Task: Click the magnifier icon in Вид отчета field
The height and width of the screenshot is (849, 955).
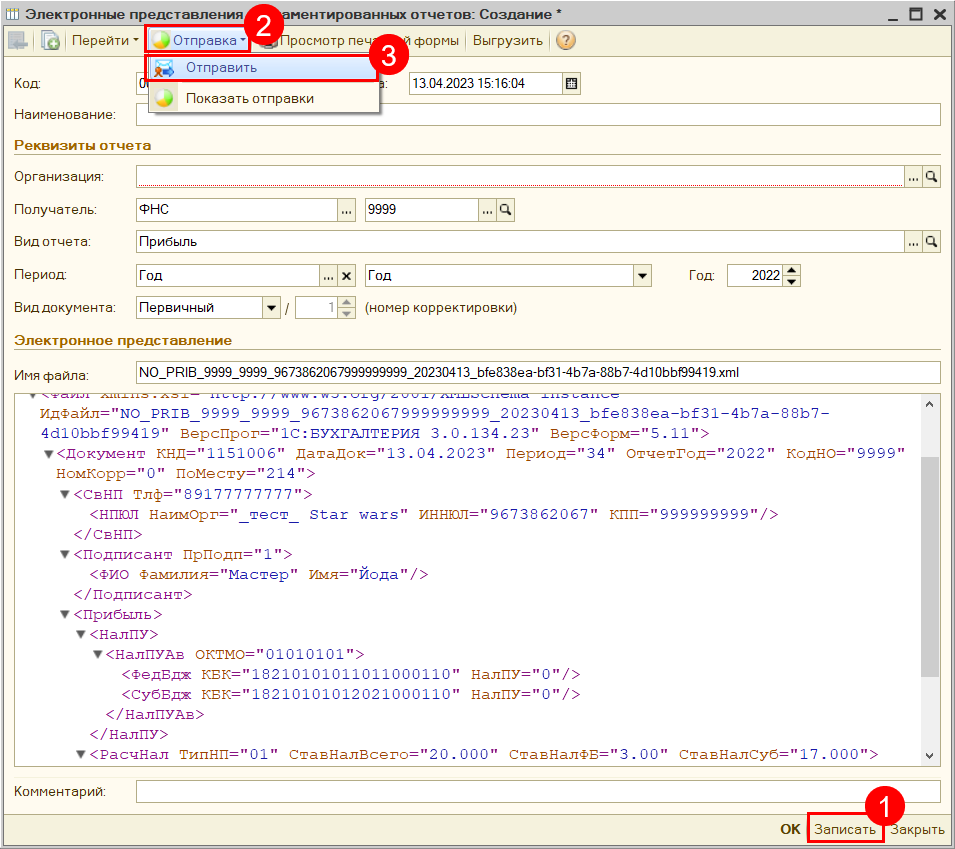Action: (x=931, y=242)
